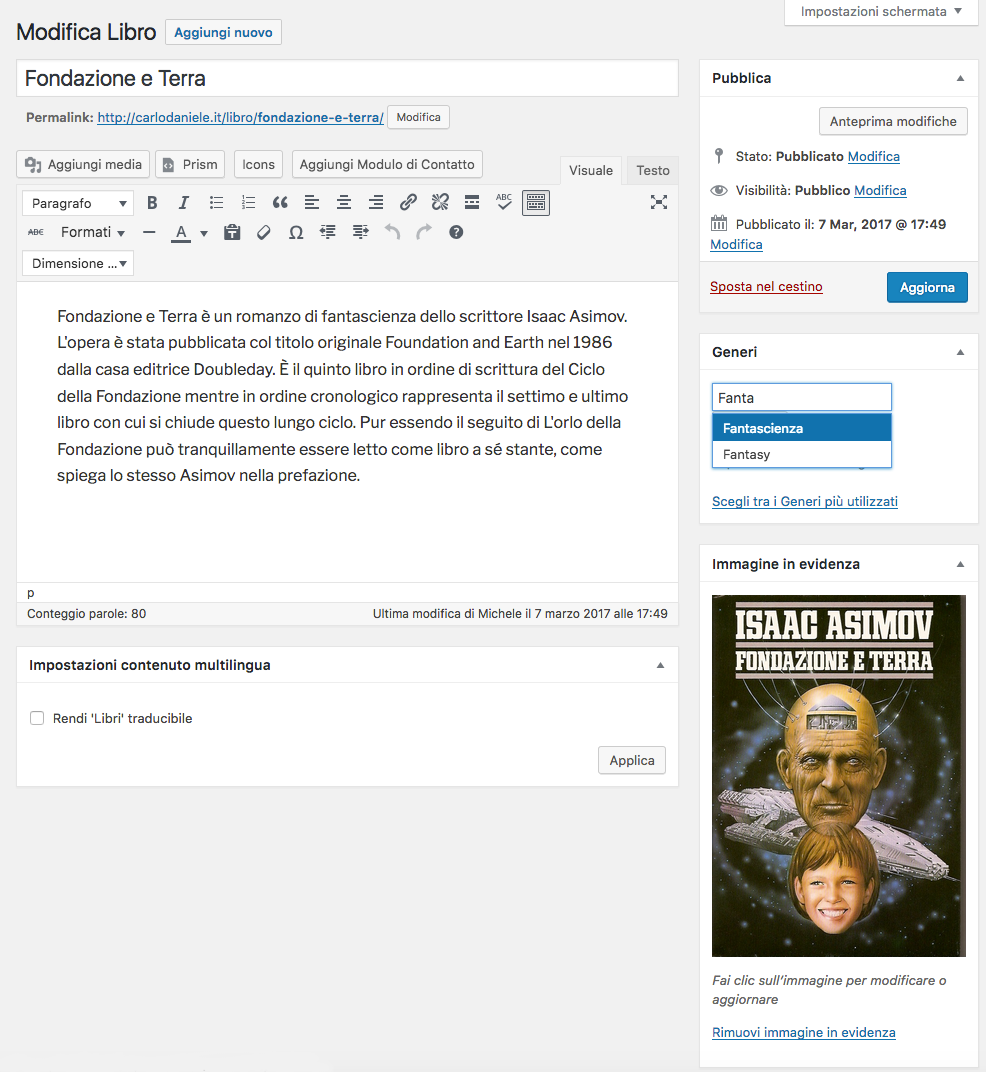This screenshot has height=1072, width=986.
Task: Enter distraction-free fullscreen mode
Action: click(658, 202)
